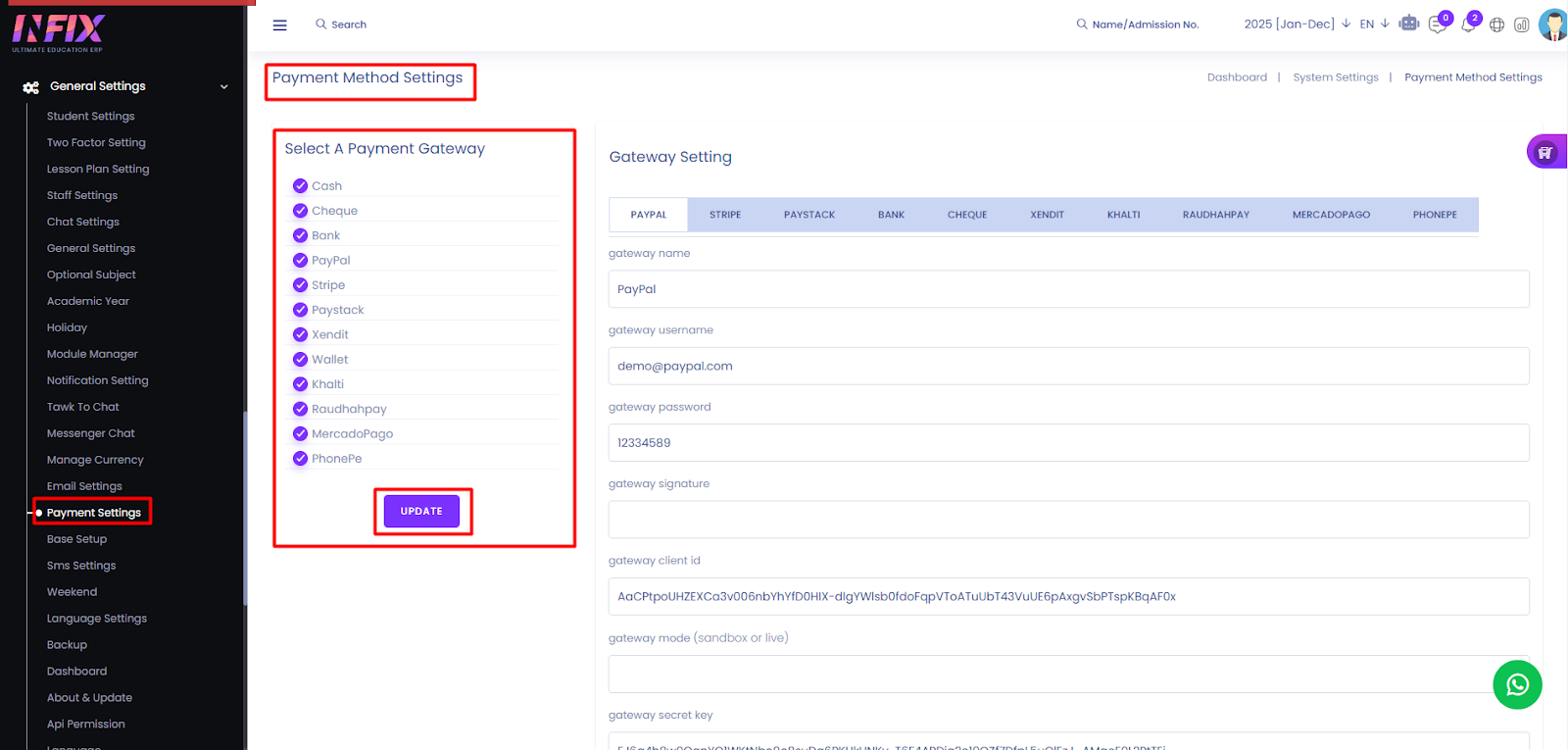
Task: Toggle the Wallet gateway checkbox
Action: (x=300, y=359)
